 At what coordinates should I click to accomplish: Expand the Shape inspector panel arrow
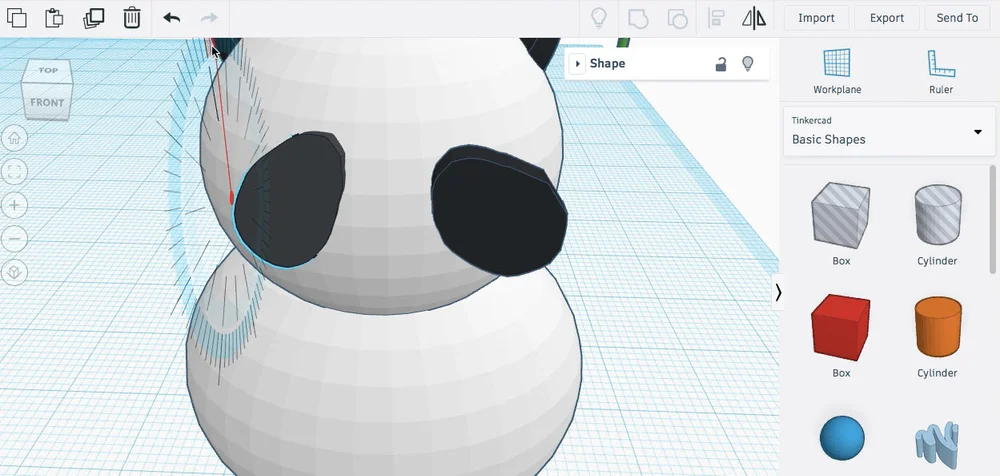[x=577, y=64]
